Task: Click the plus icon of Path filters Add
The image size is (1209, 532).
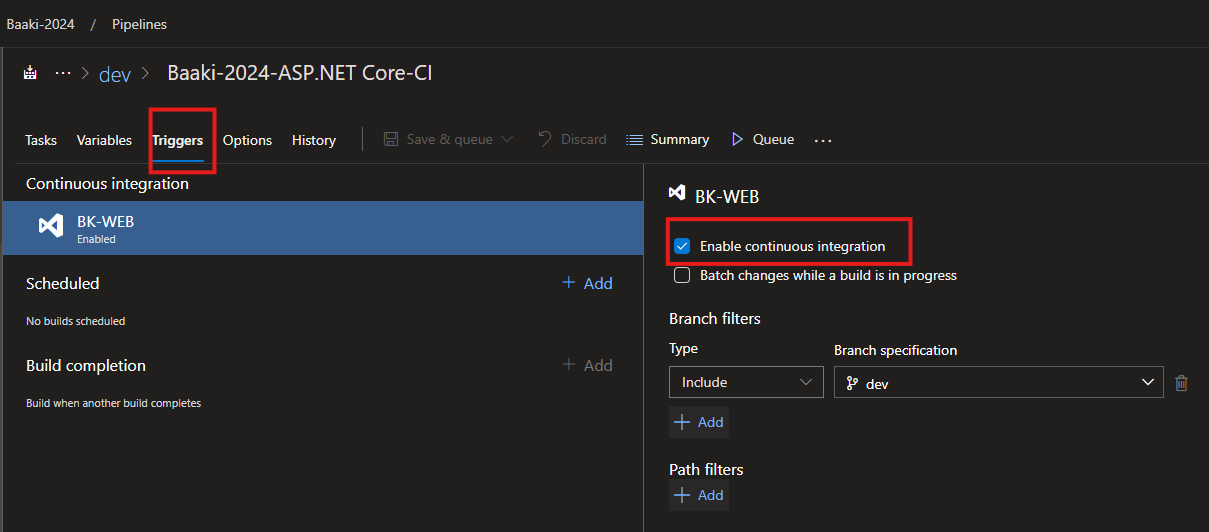Action: pos(683,495)
